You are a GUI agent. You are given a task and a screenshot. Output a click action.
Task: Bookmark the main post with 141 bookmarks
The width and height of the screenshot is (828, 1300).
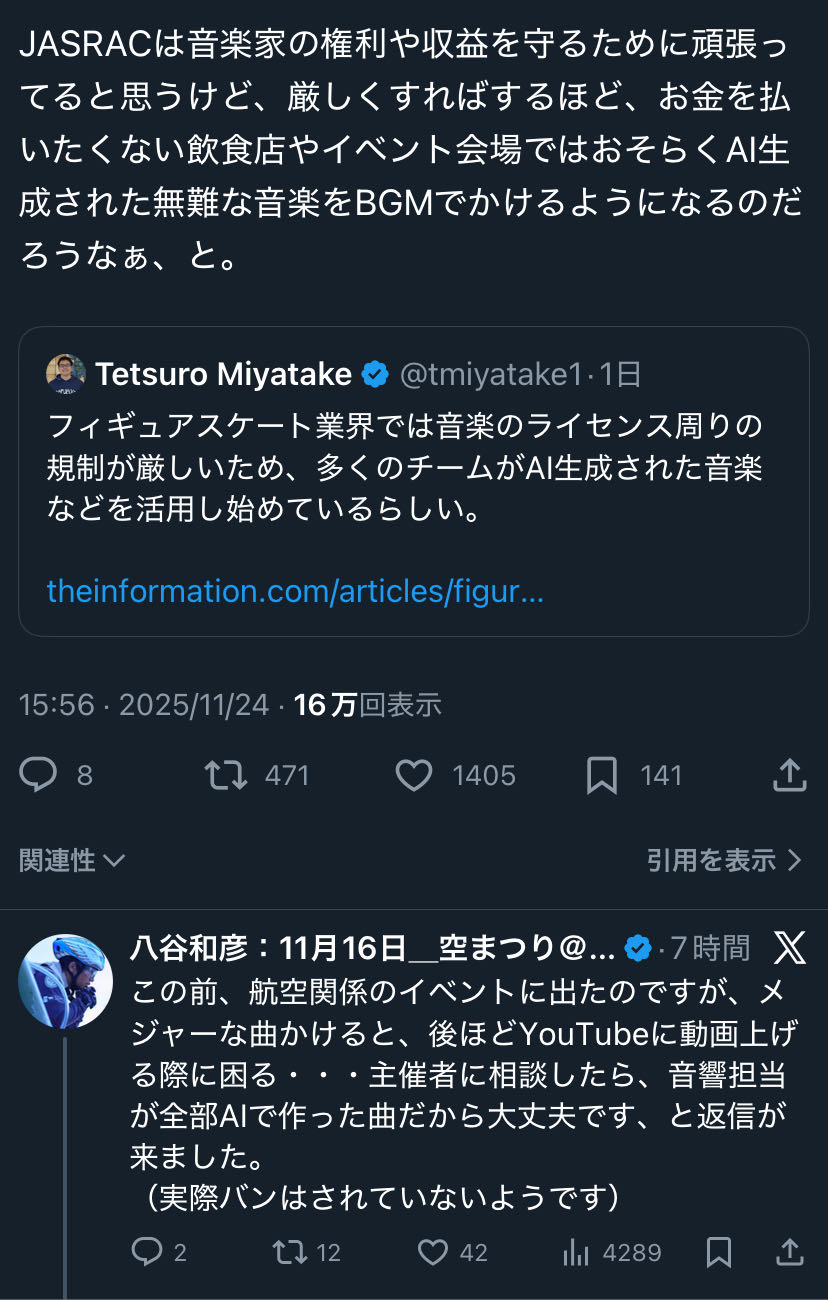click(x=601, y=775)
